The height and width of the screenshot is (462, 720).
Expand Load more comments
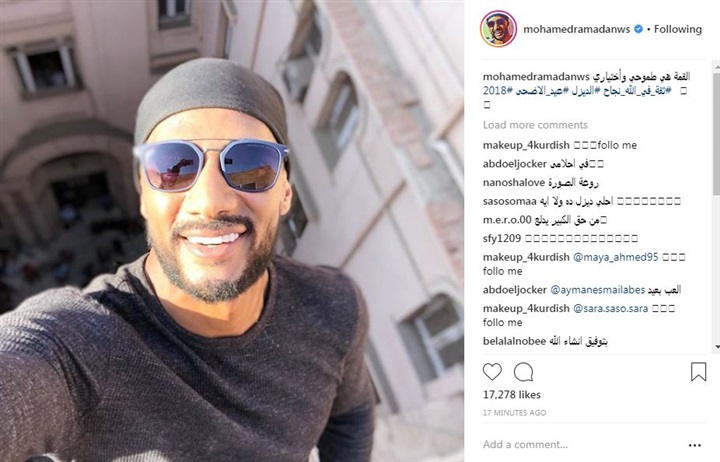click(x=535, y=125)
